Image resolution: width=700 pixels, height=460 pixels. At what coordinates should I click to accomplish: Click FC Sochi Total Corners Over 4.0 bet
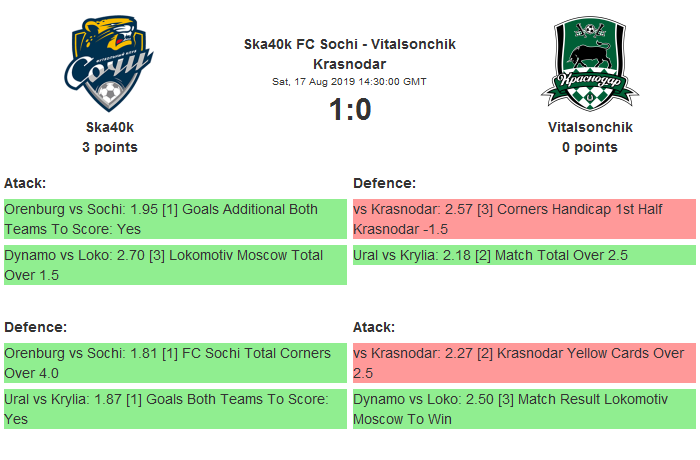click(x=175, y=363)
